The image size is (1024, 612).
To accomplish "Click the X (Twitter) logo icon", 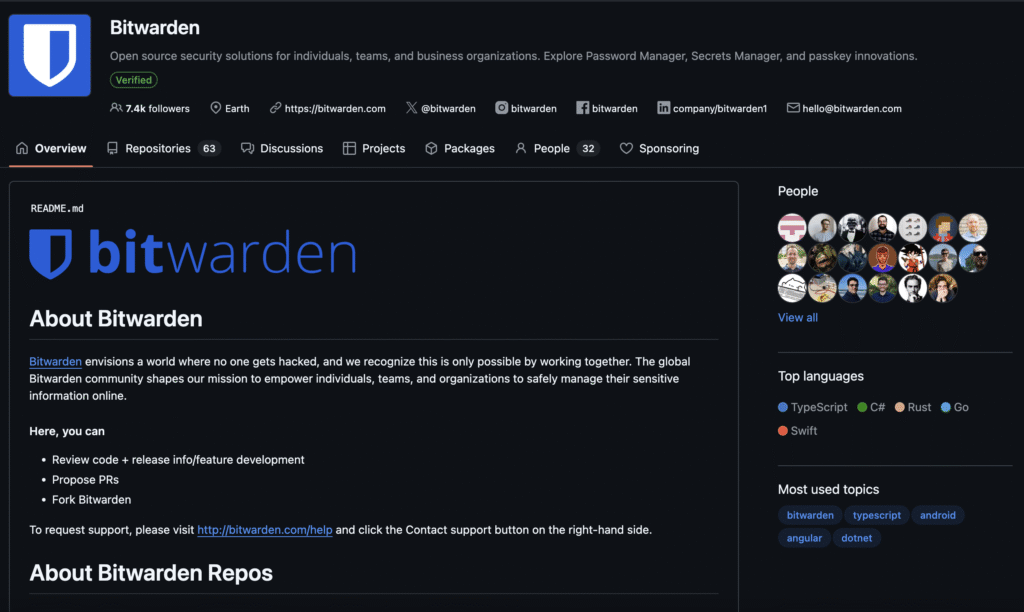I will 411,108.
